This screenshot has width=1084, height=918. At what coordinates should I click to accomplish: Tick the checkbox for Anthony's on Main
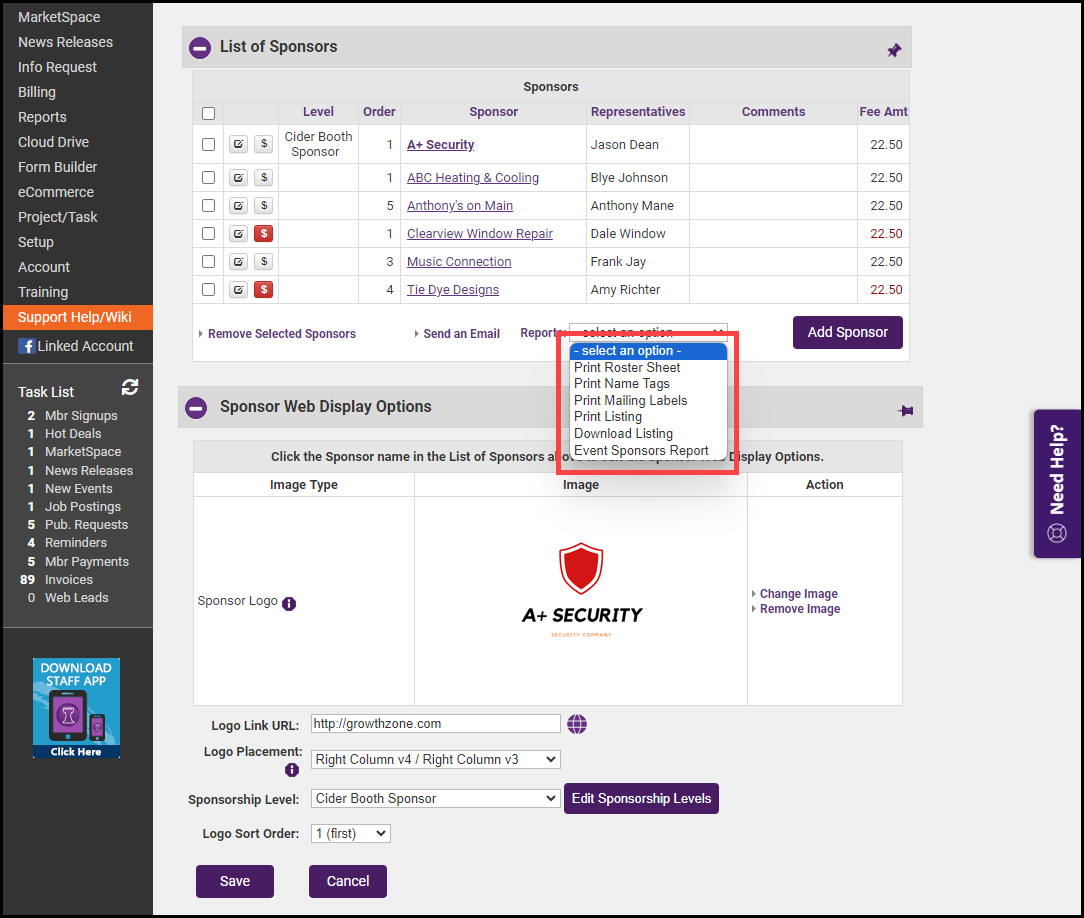pyautogui.click(x=208, y=206)
